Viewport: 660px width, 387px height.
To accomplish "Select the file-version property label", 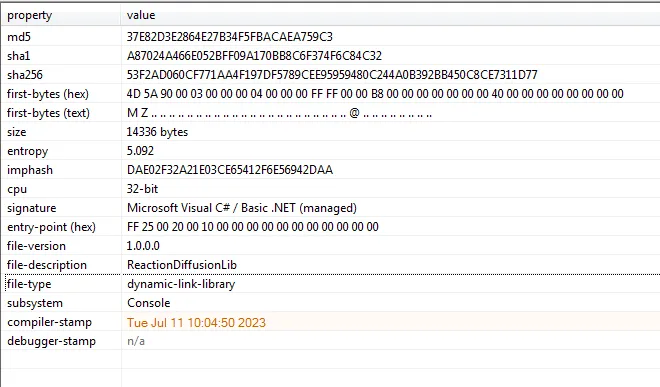I will pyautogui.click(x=36, y=246).
